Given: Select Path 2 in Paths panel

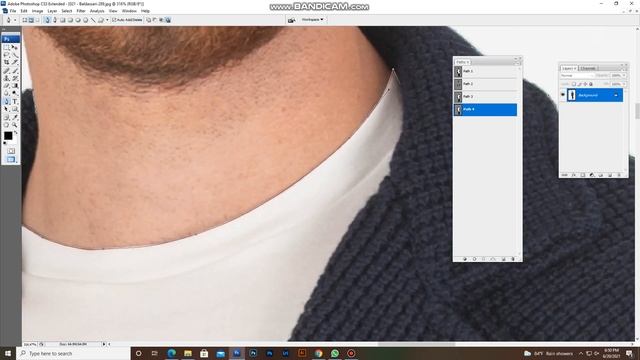Looking at the screenshot, I should tap(485, 84).
